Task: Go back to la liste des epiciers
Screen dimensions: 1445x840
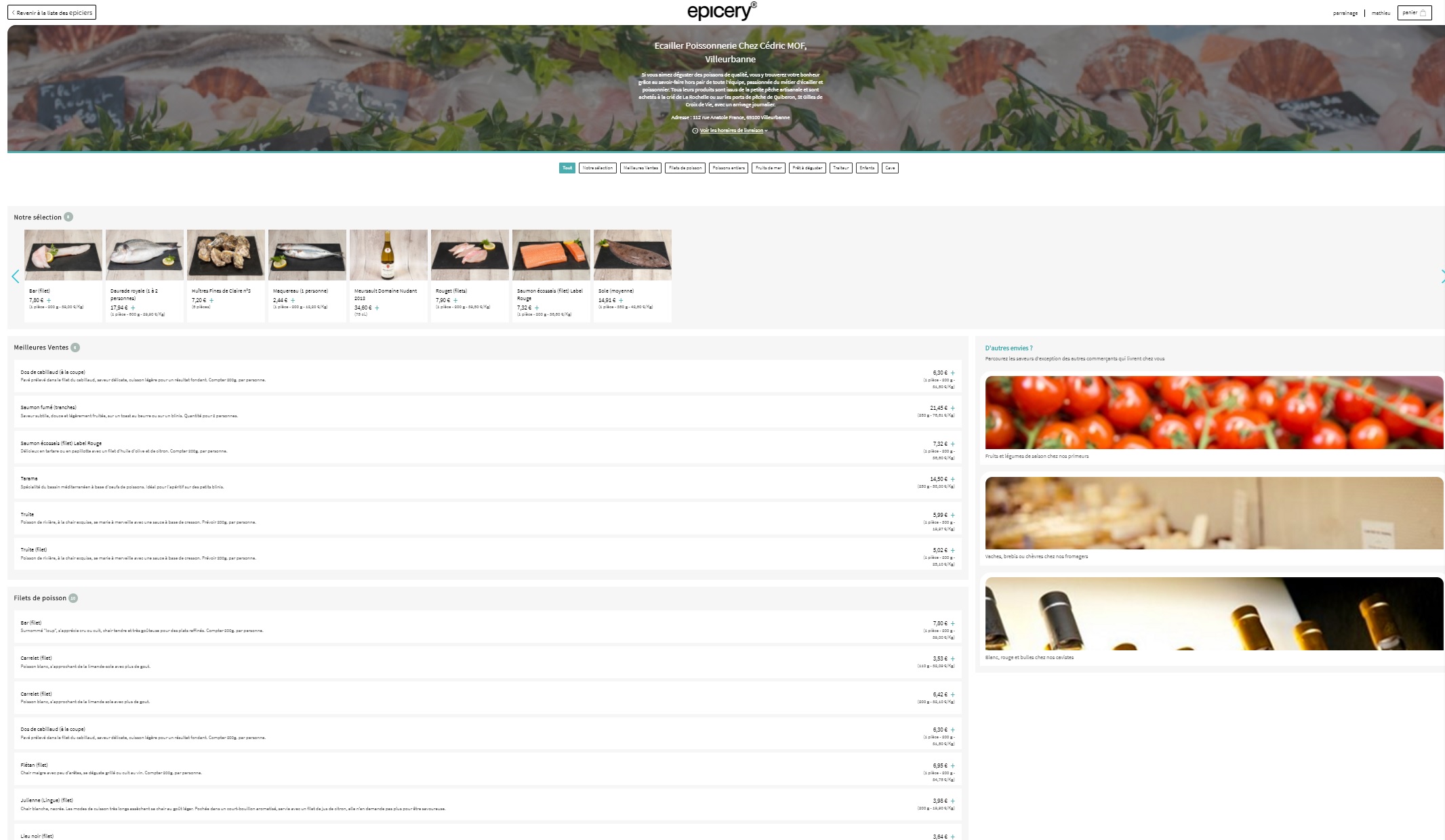Action: click(x=52, y=12)
